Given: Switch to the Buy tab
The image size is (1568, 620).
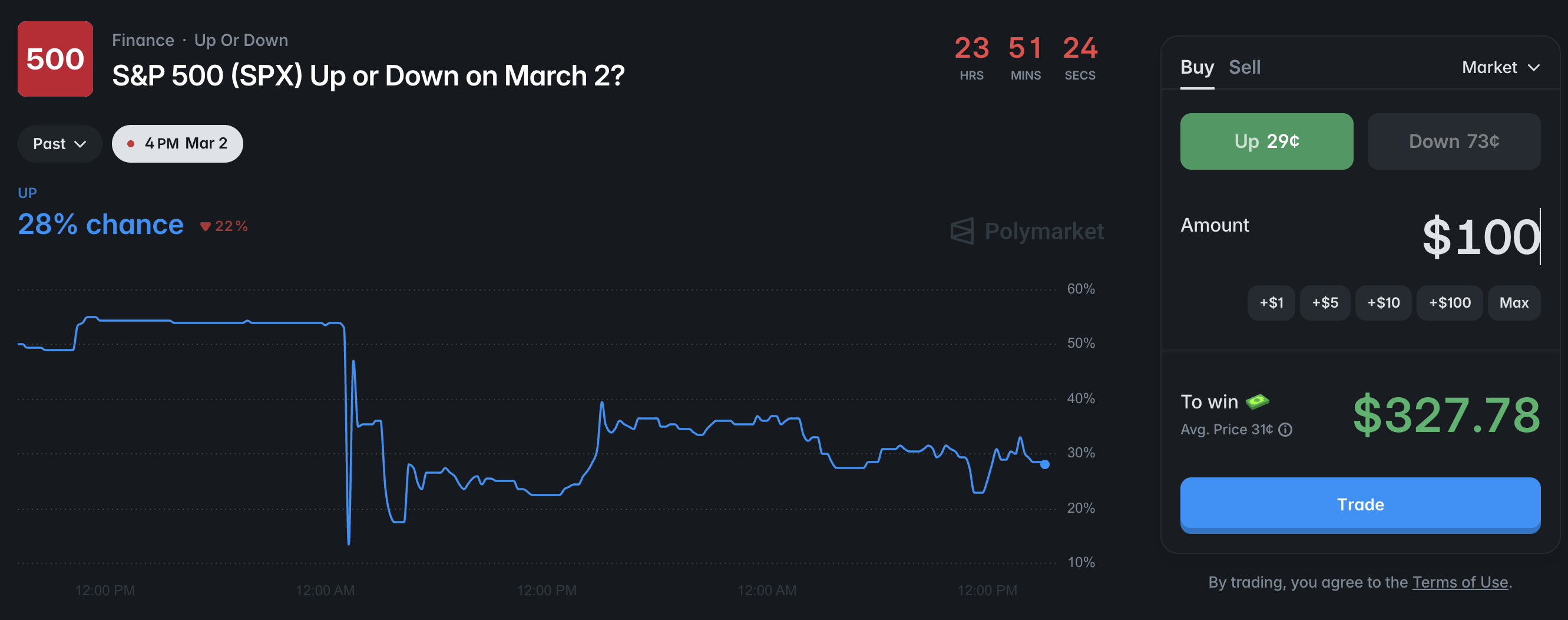Looking at the screenshot, I should 1197,67.
